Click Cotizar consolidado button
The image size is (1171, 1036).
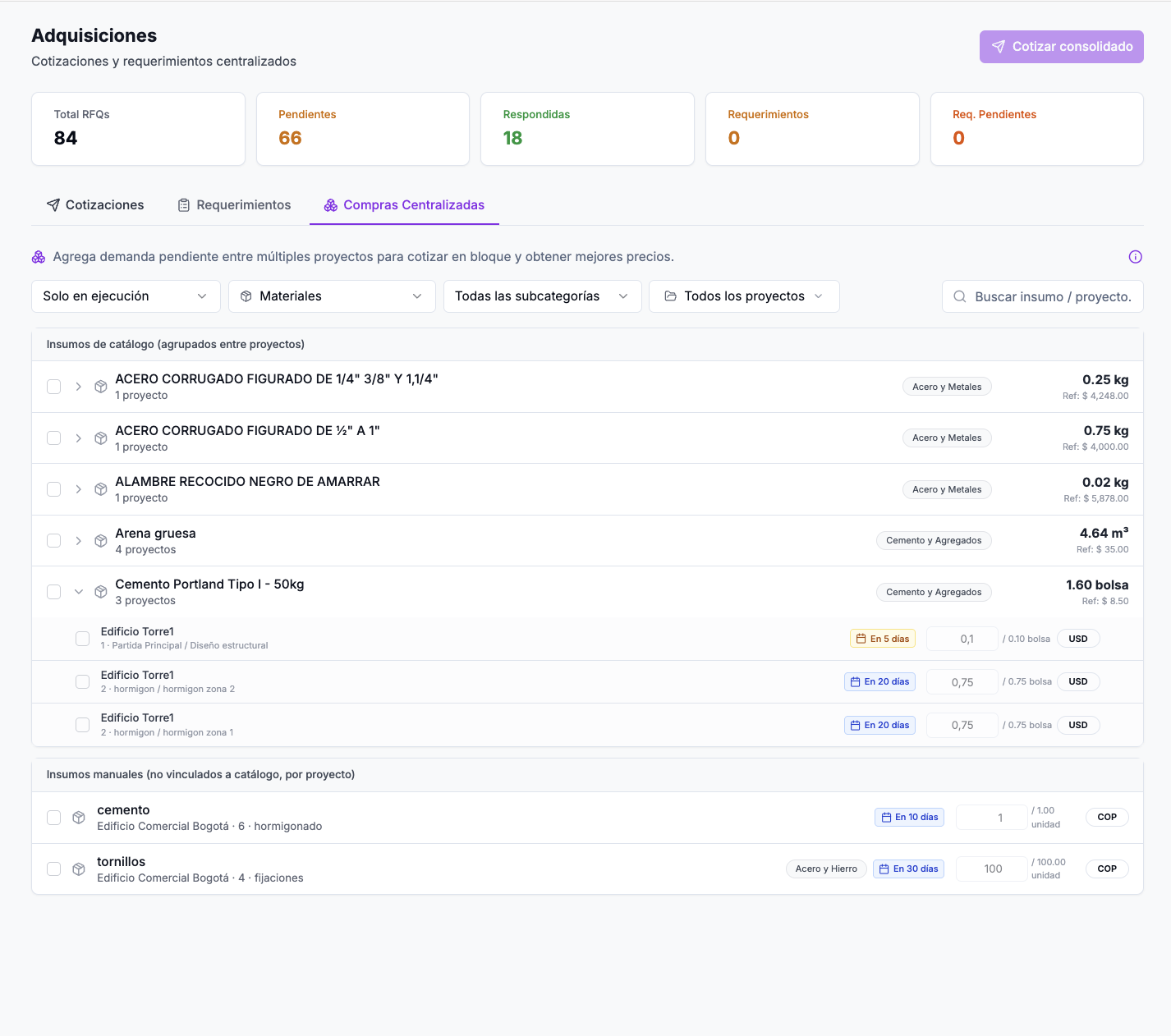[x=1062, y=47]
